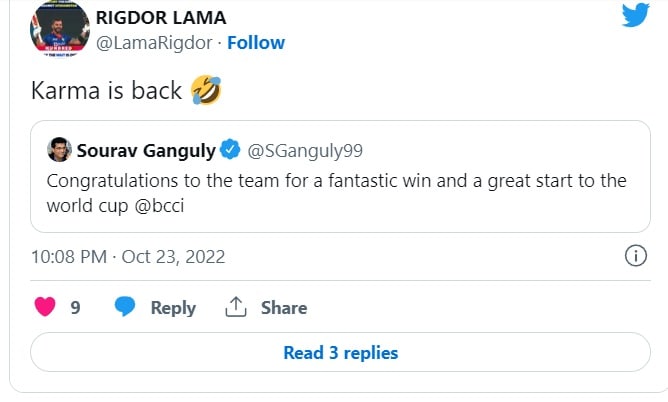The image size is (668, 402).
Task: Click Sourav Ganguly's verified badge
Action: (x=230, y=151)
